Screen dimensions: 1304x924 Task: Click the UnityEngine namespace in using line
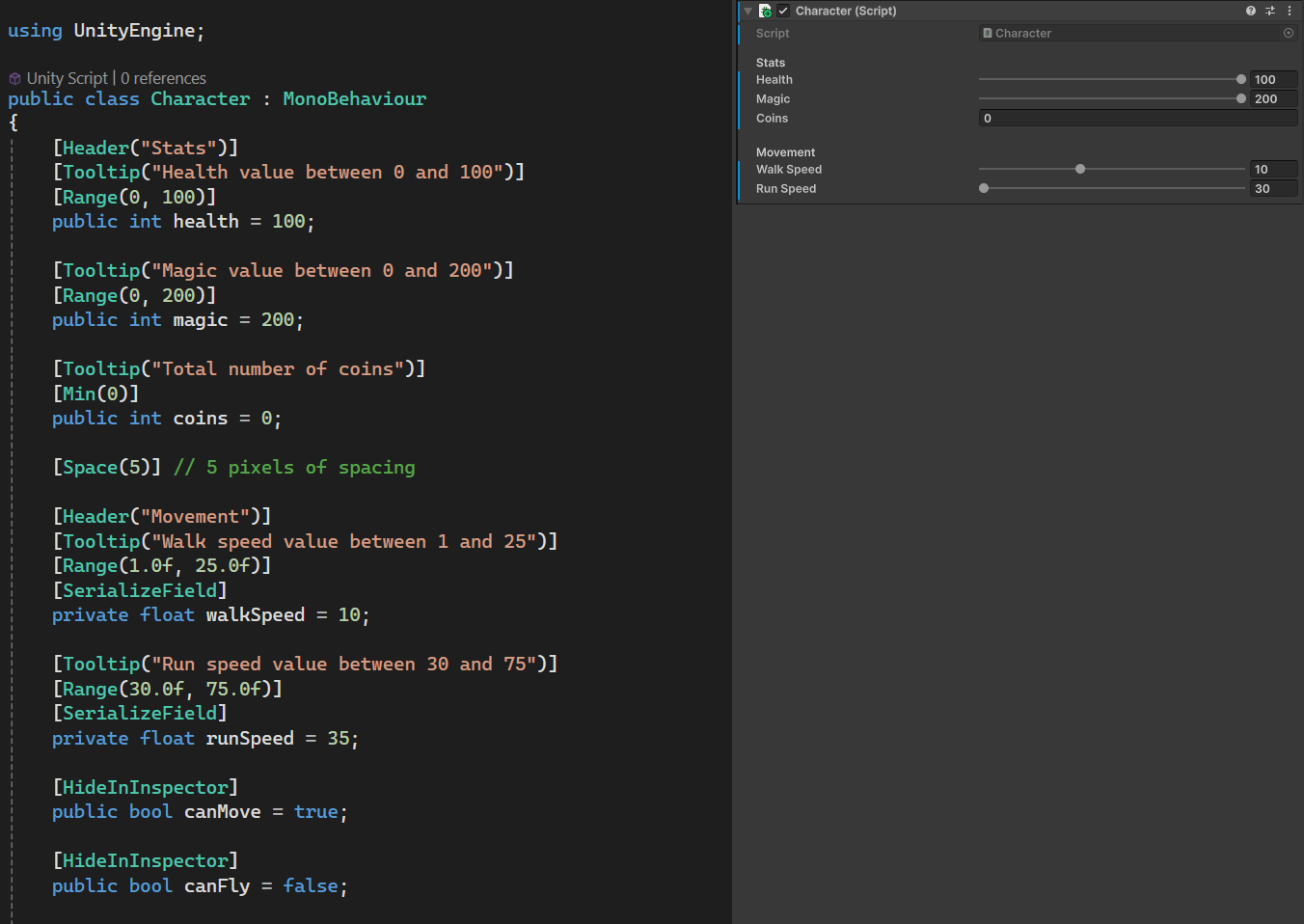134,30
